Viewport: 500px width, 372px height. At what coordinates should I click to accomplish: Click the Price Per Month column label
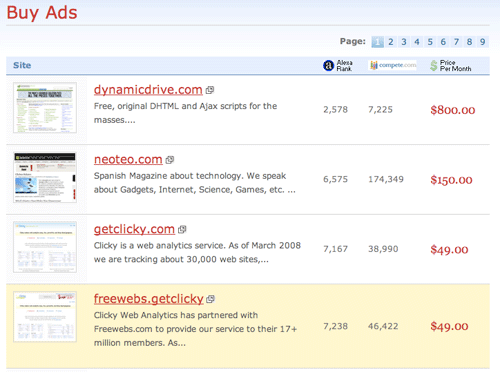pos(456,66)
